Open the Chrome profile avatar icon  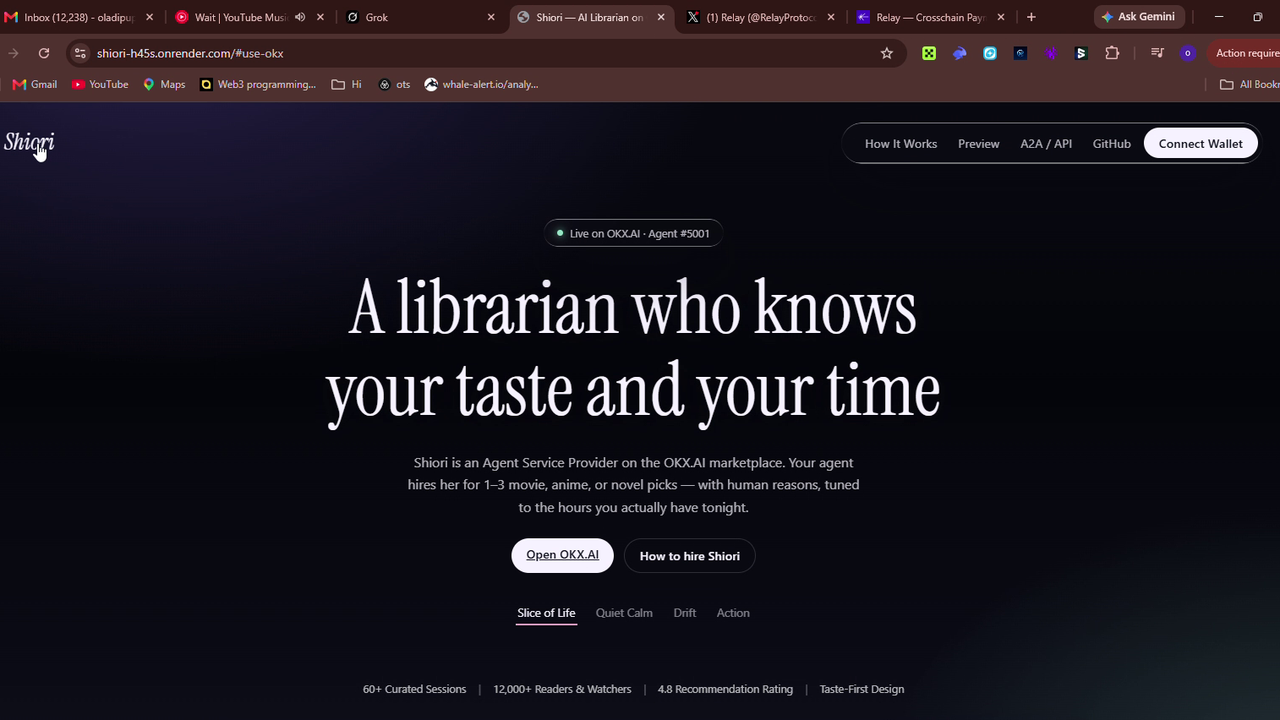tap(1187, 53)
